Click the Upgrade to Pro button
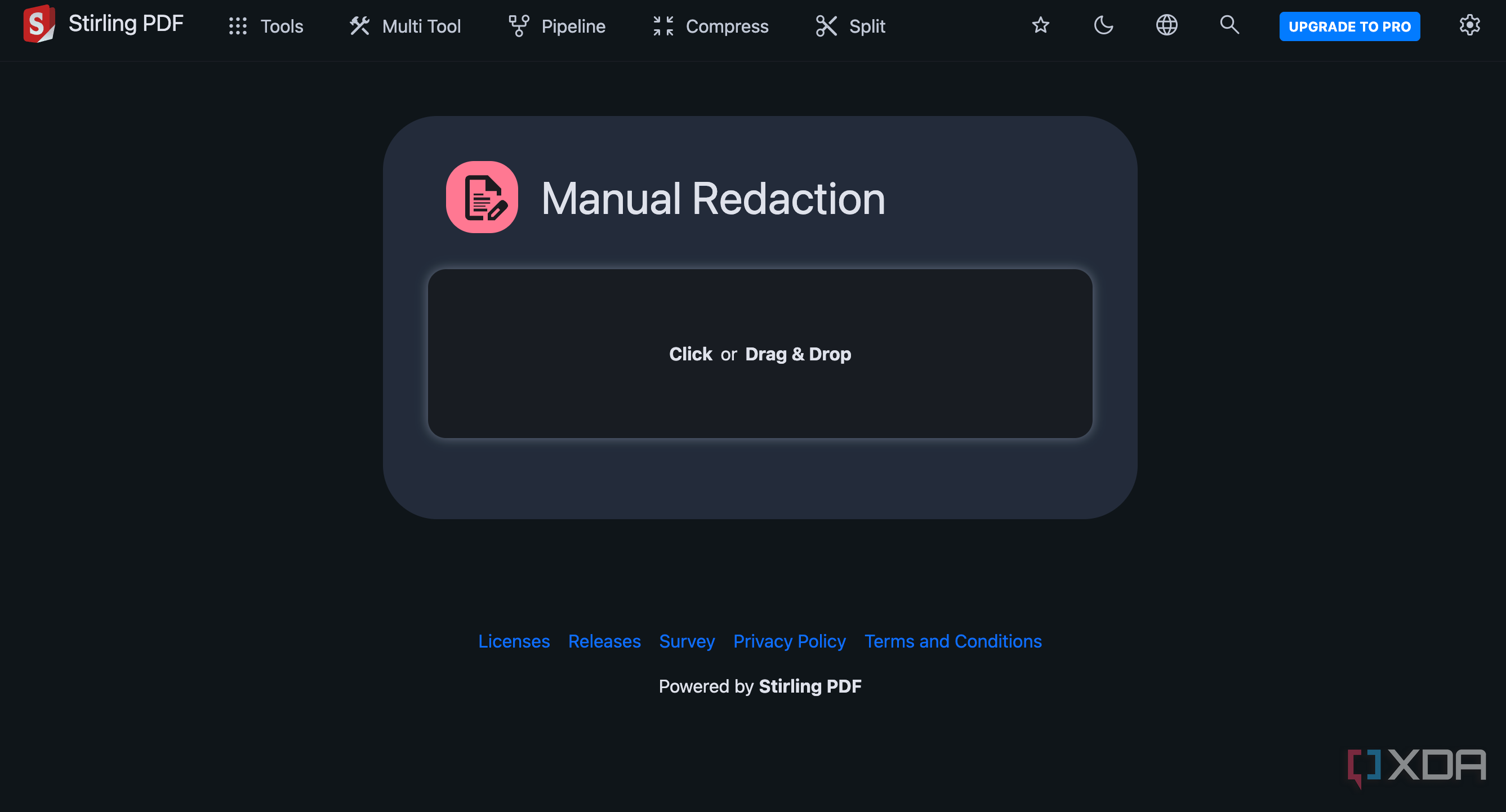 tap(1349, 26)
